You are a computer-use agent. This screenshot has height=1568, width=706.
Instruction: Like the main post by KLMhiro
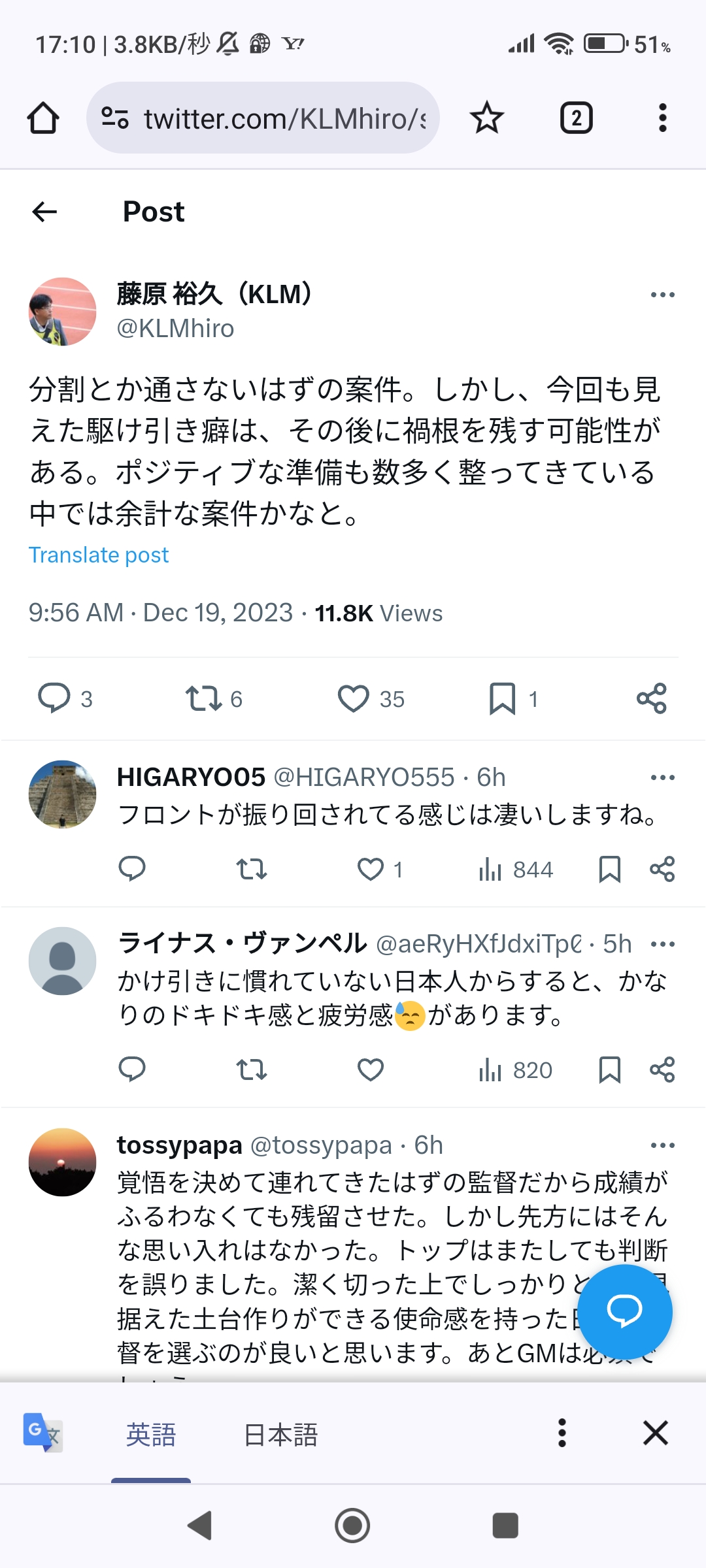[x=353, y=698]
